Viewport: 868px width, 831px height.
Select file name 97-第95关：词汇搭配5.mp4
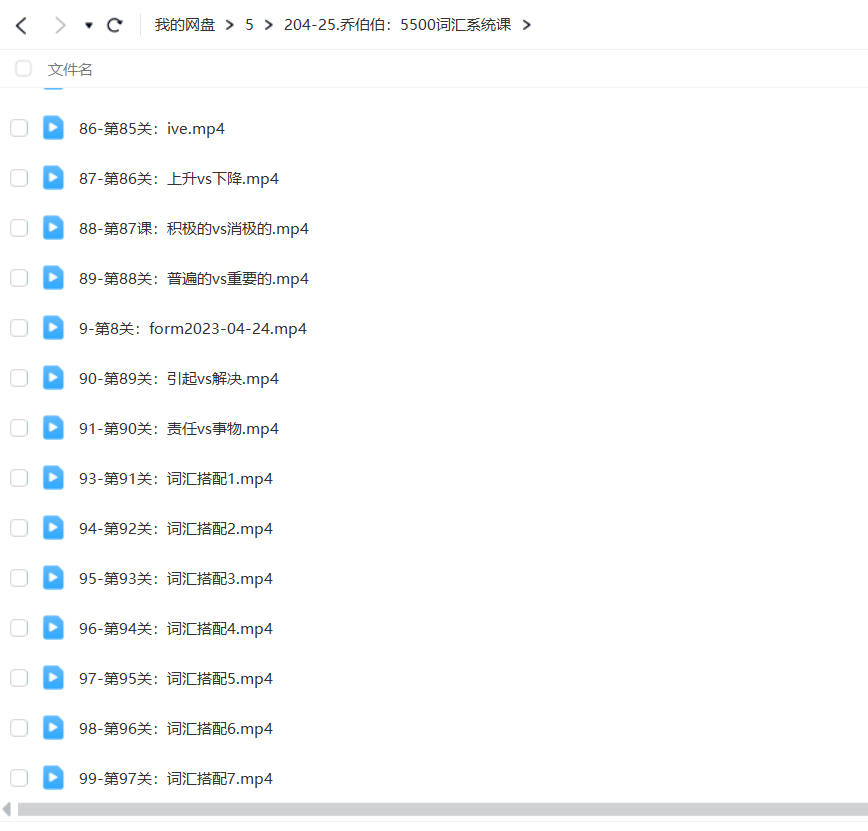[176, 679]
